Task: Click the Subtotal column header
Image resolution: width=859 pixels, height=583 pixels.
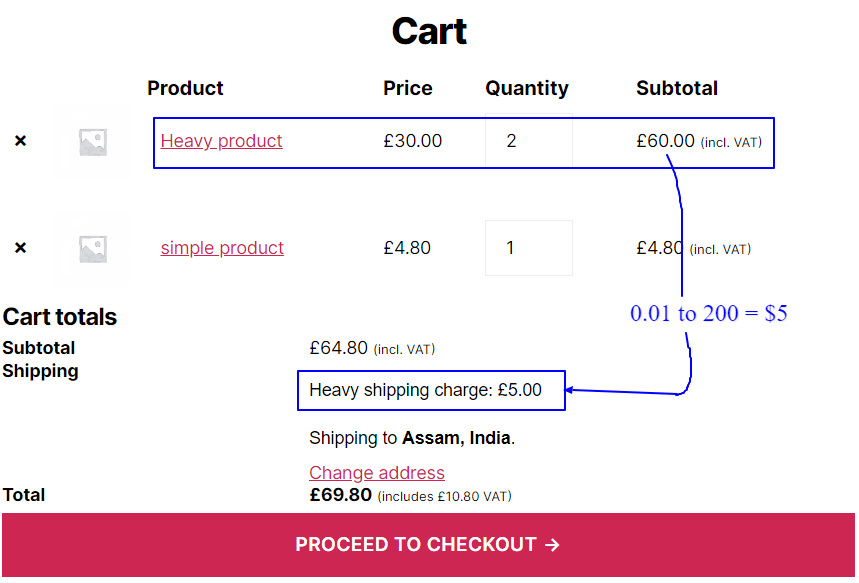Action: coord(676,88)
